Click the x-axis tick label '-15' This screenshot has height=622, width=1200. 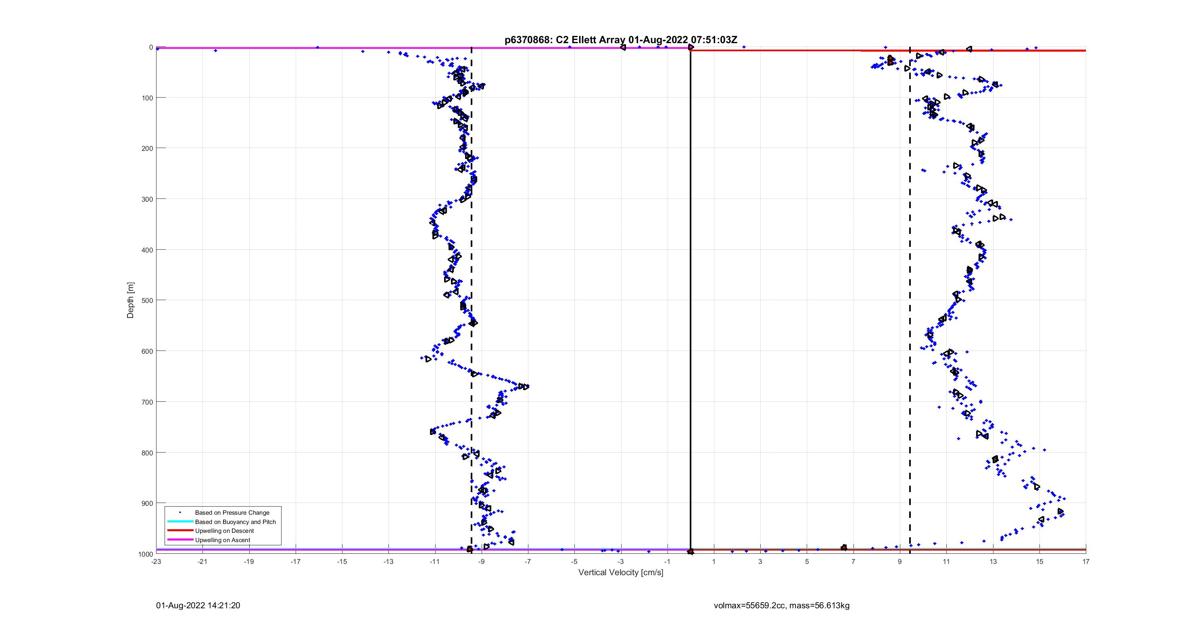[x=342, y=562]
